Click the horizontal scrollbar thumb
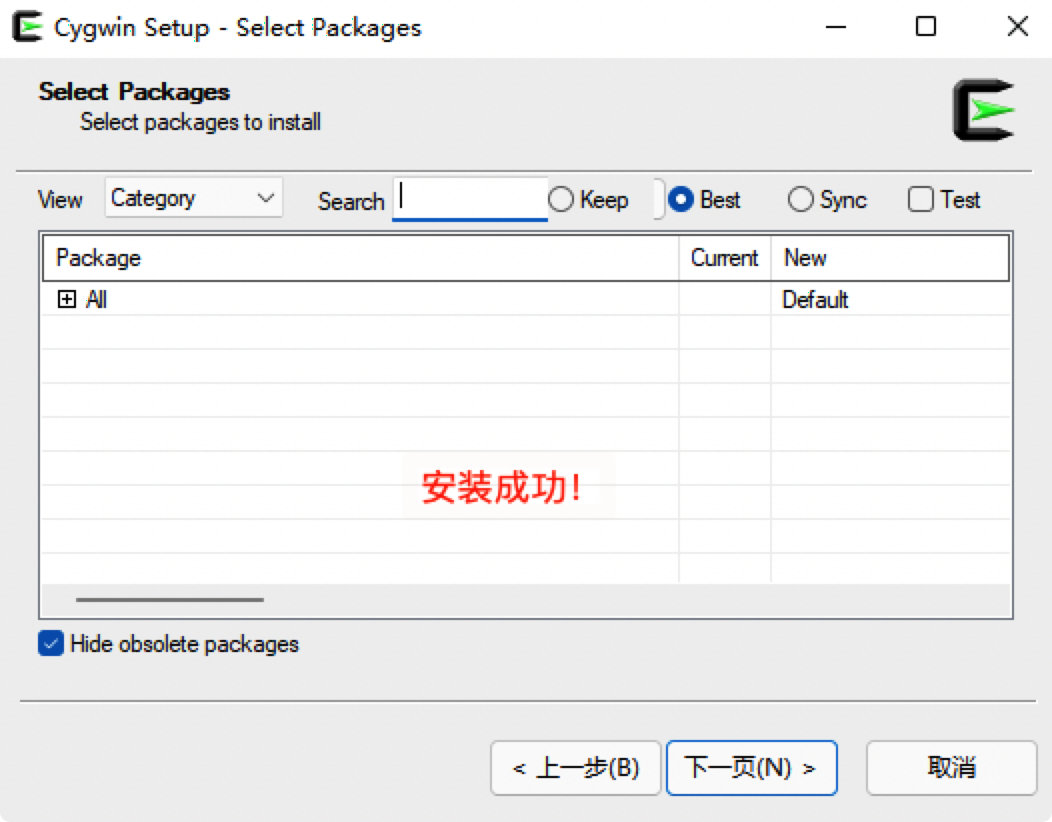 pyautogui.click(x=170, y=600)
